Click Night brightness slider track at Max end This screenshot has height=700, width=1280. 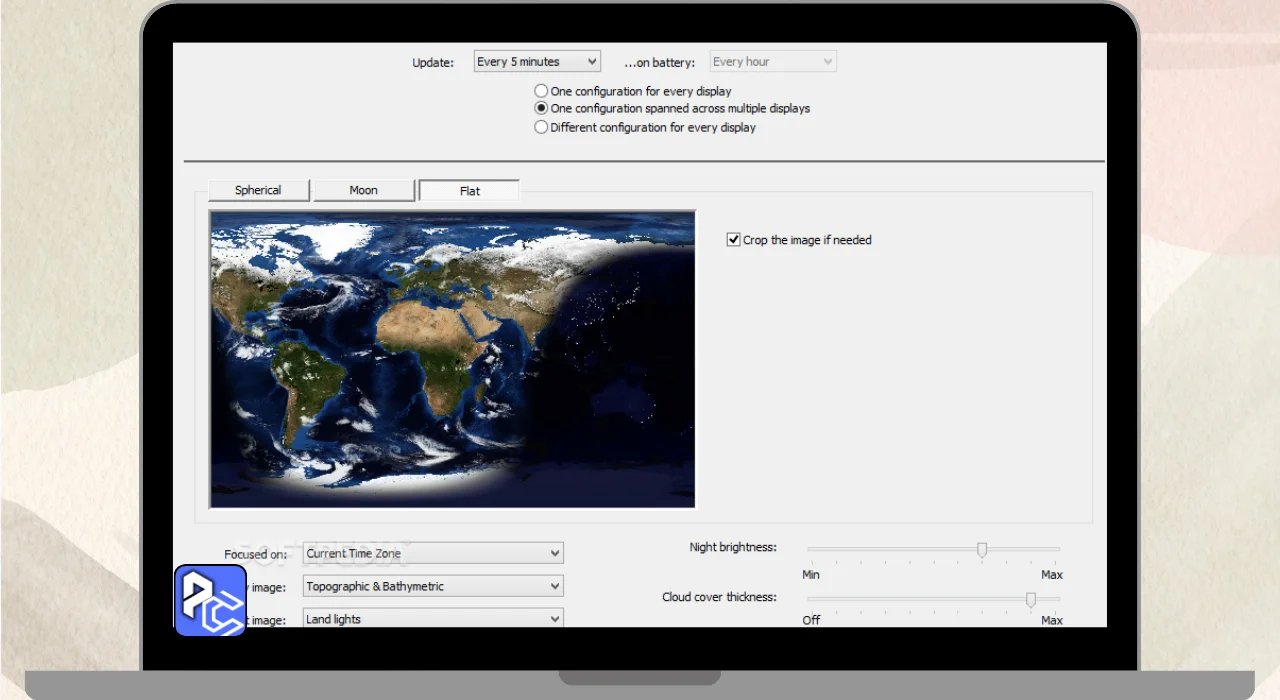1056,549
